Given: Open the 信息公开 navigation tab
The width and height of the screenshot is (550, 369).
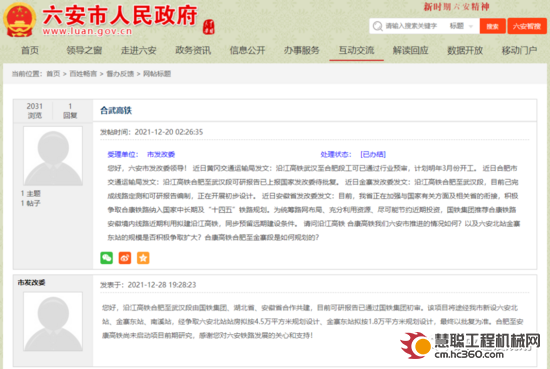Looking at the screenshot, I should [x=247, y=51].
